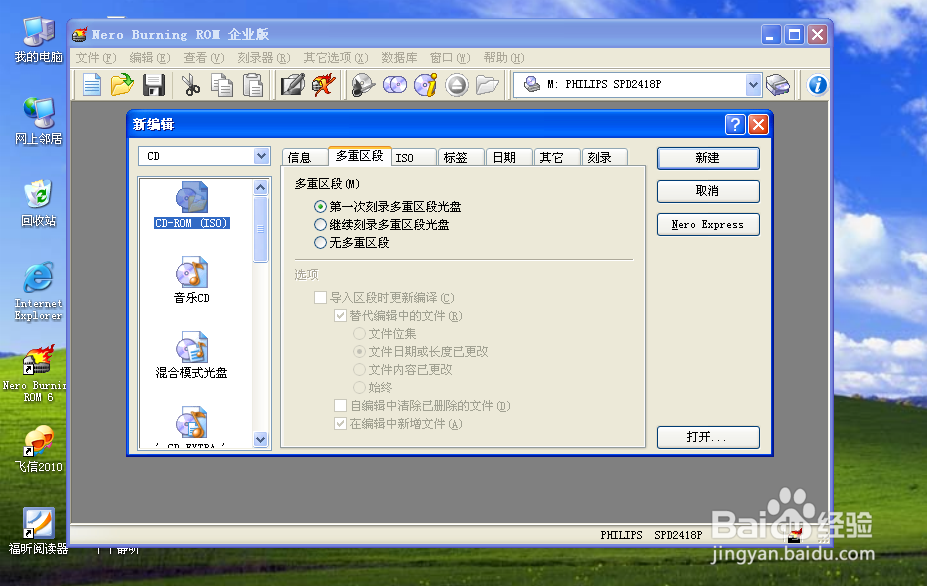This screenshot has height=586, width=927.
Task: Click the blue Info icon in toolbar
Action: 818,85
